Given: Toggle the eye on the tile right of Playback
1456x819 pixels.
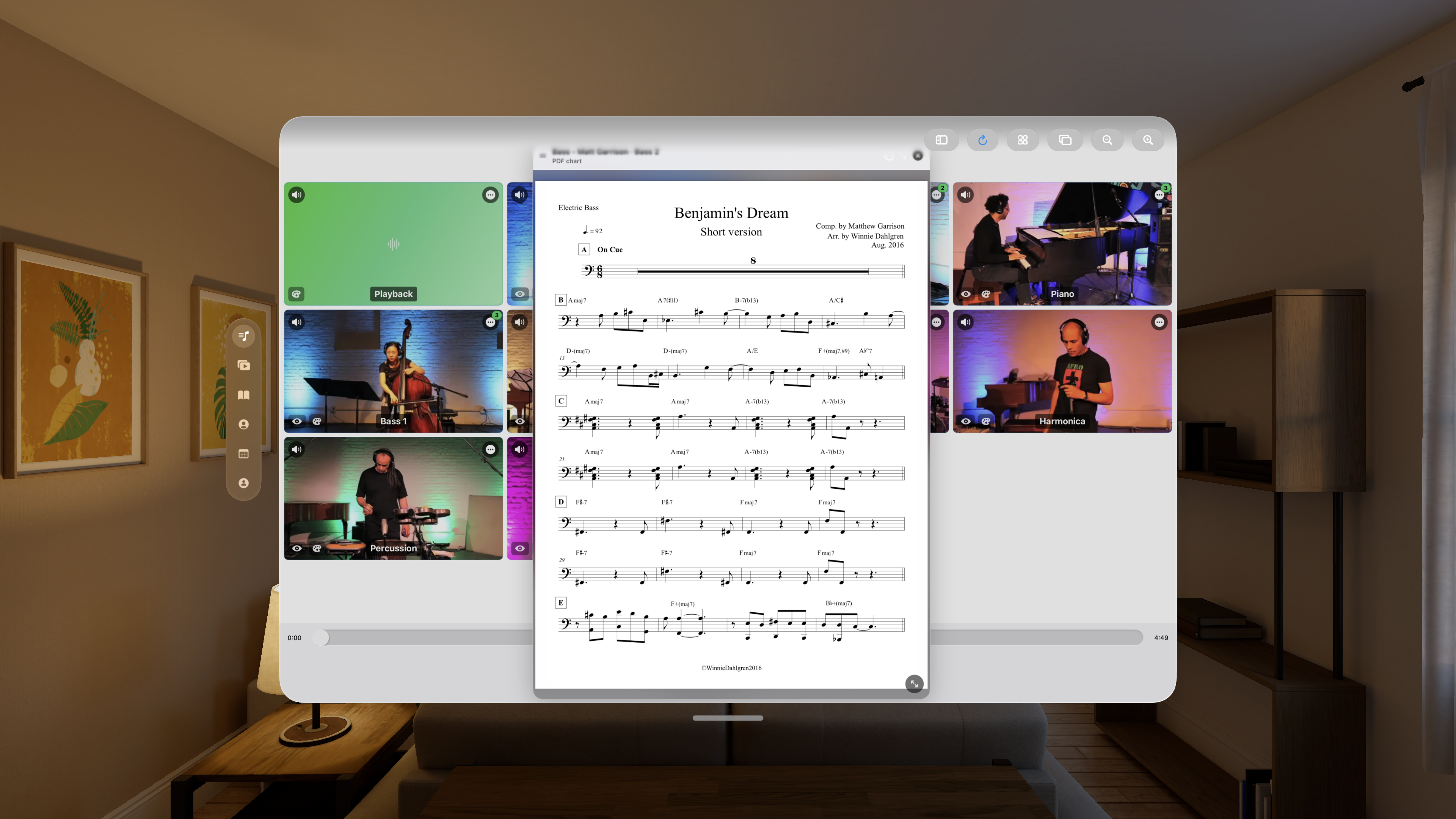Looking at the screenshot, I should pos(520,294).
